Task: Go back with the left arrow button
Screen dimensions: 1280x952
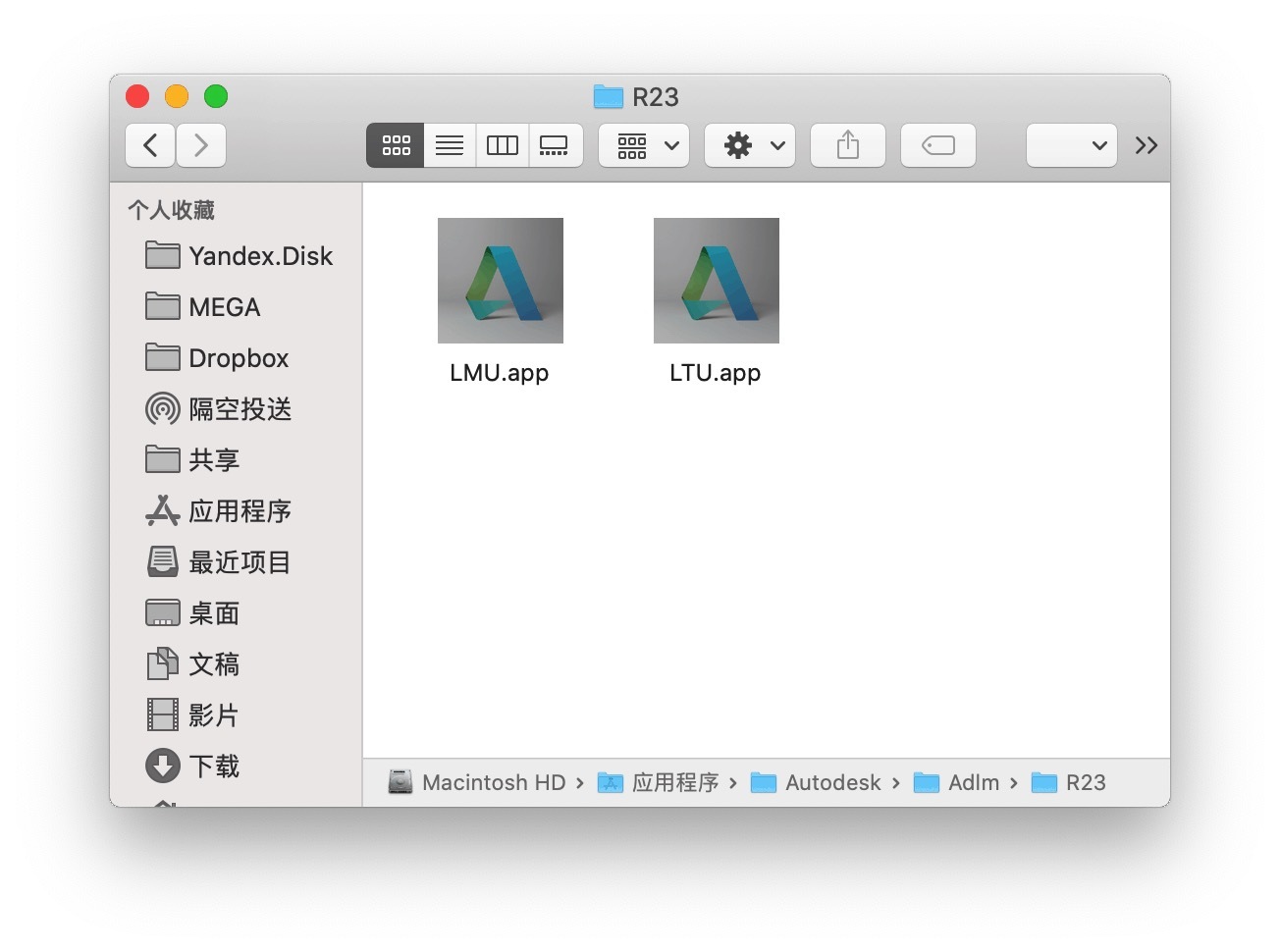Action: (150, 145)
